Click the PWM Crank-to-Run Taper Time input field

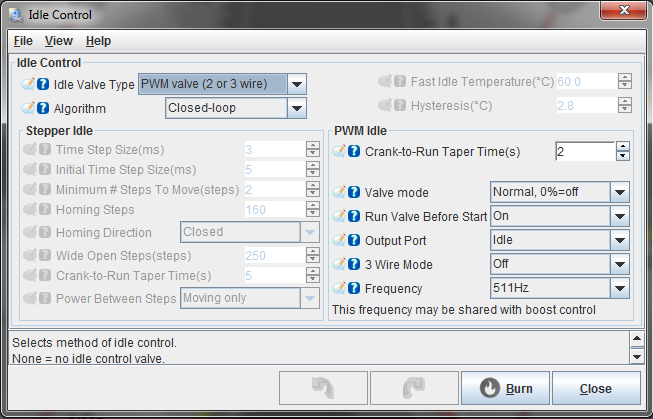coord(585,151)
